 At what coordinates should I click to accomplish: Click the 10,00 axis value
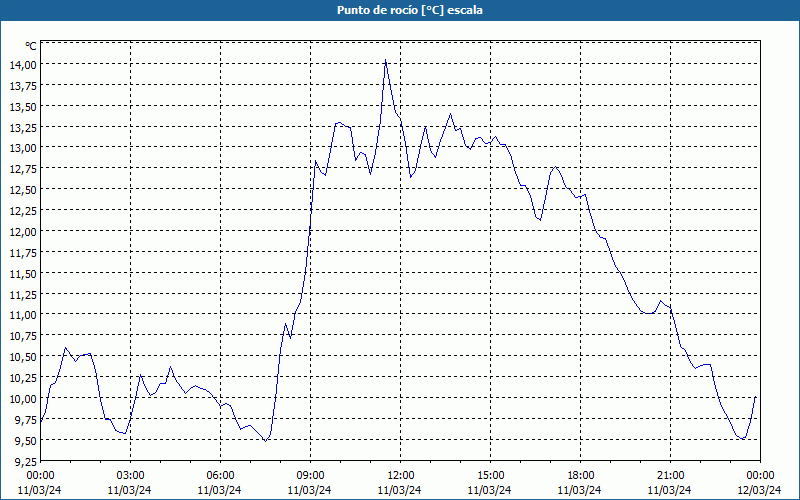(x=23, y=399)
